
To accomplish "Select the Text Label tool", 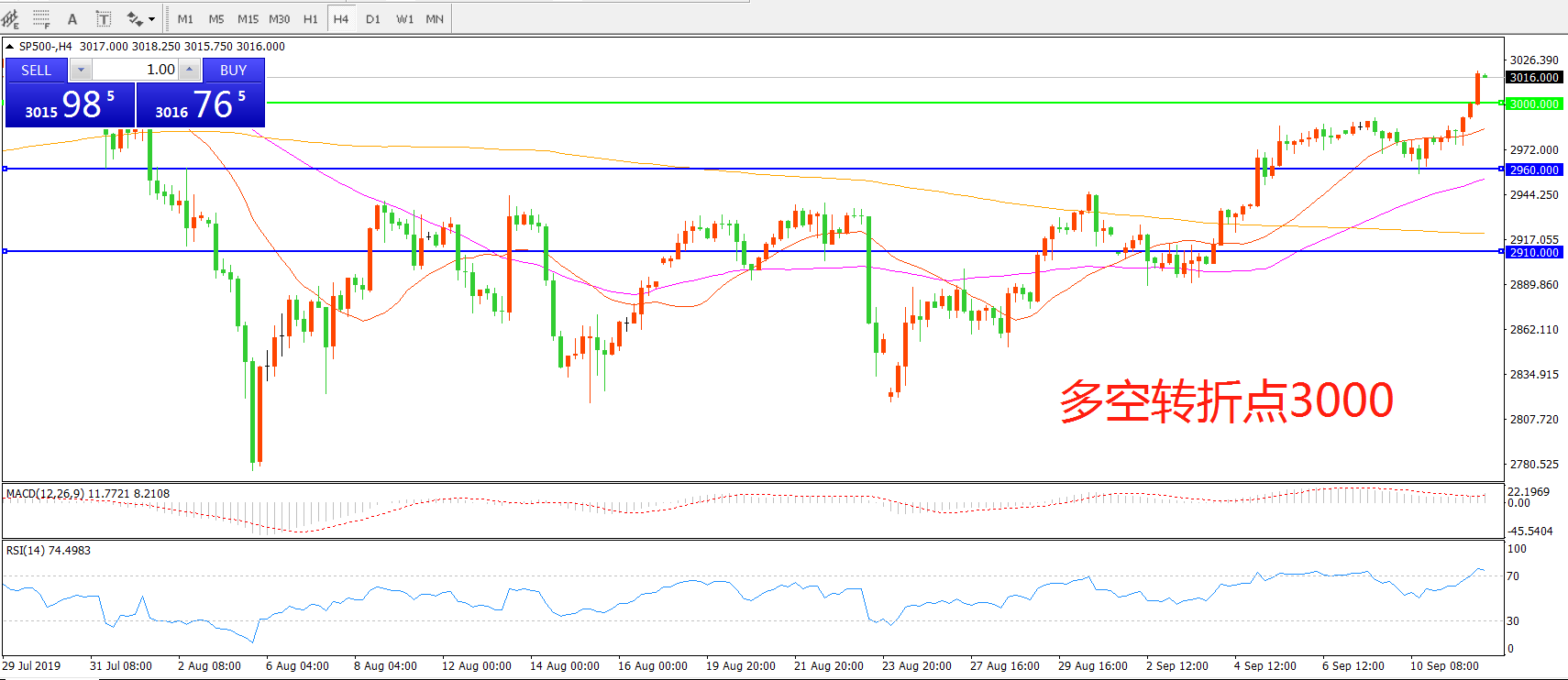I will [104, 19].
